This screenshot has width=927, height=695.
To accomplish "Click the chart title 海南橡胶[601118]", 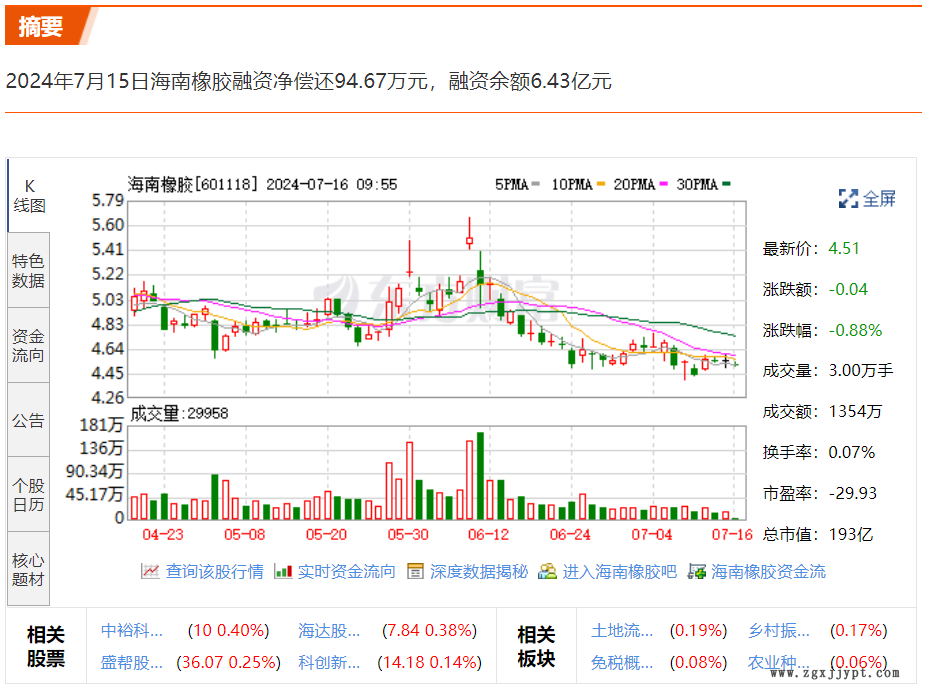I will click(x=193, y=184).
